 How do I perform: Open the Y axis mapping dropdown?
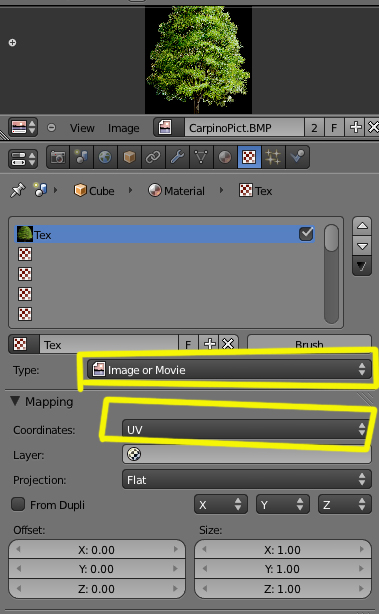click(283, 504)
